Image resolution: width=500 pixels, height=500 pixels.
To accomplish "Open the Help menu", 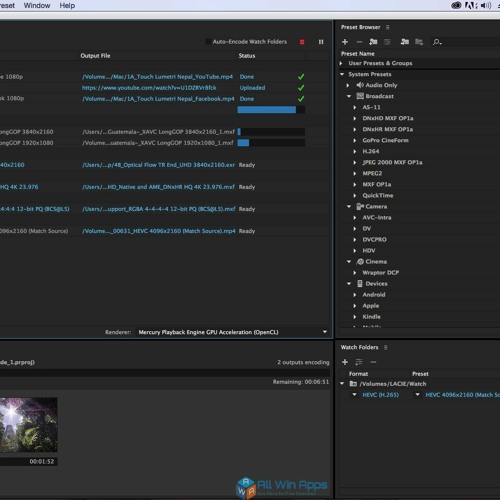I will pyautogui.click(x=67, y=6).
